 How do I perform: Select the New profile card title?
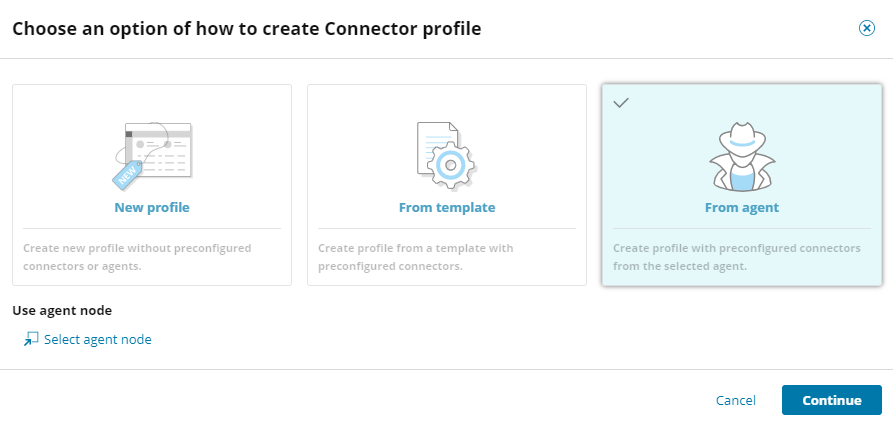(x=152, y=208)
